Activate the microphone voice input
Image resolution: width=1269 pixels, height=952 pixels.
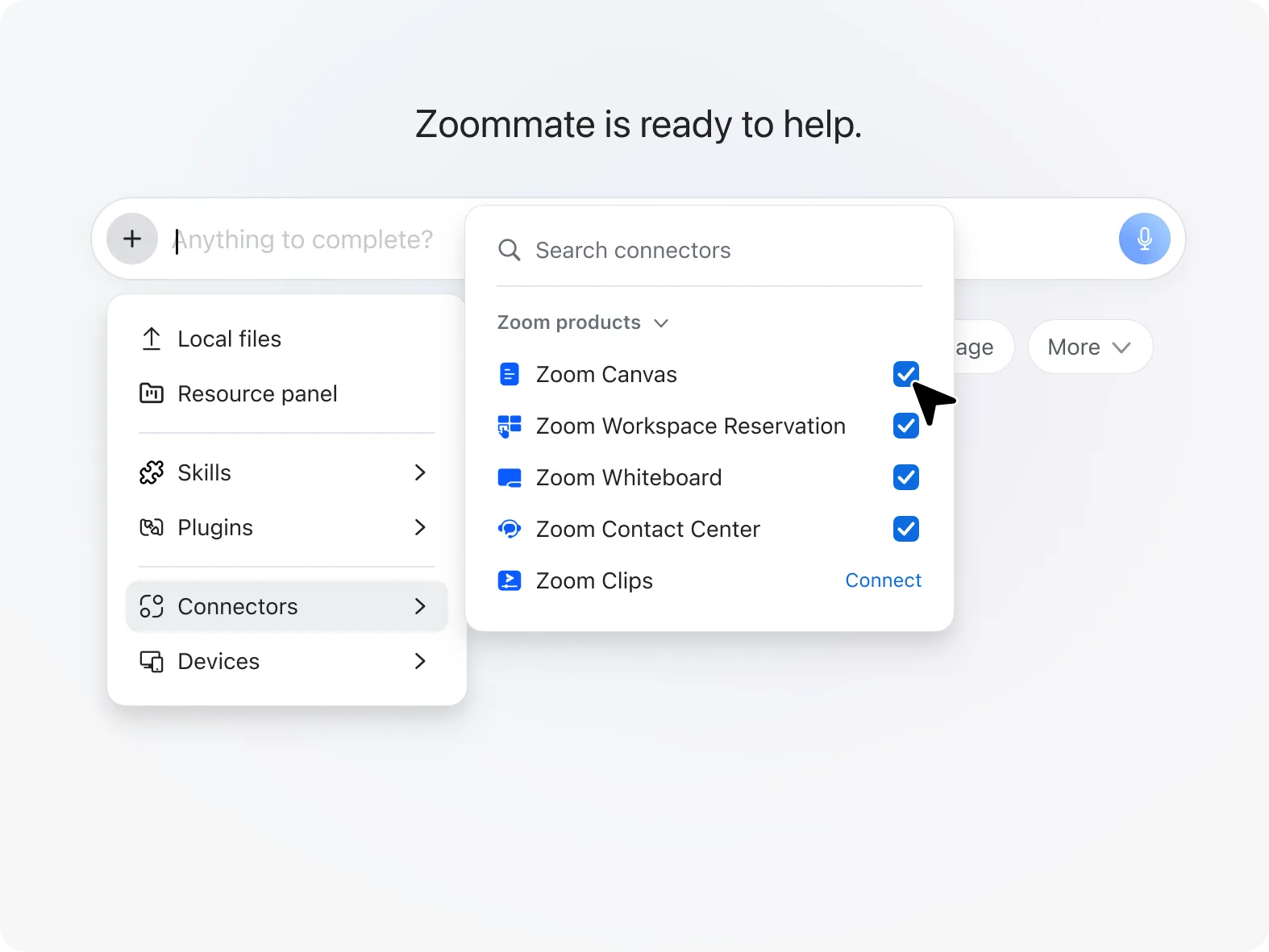[x=1144, y=239]
